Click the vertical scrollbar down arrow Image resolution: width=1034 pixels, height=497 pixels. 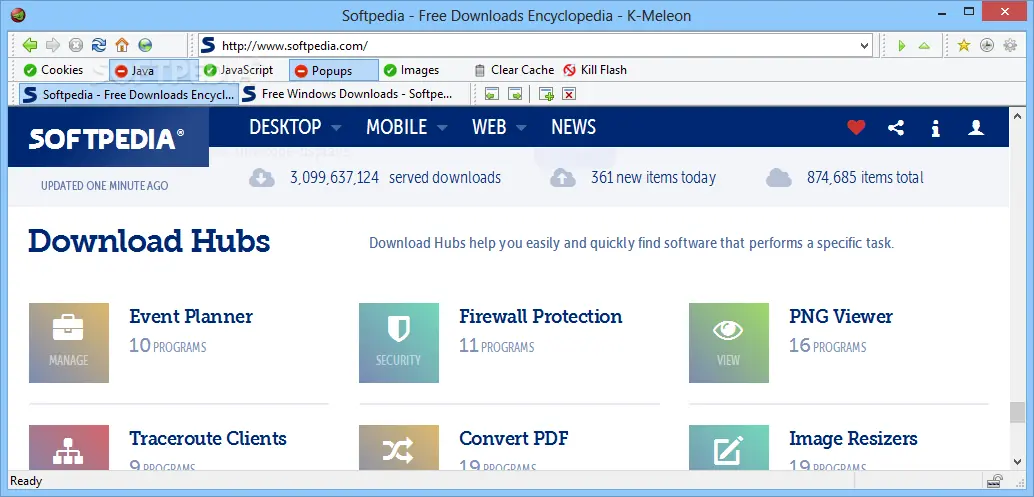click(1018, 461)
